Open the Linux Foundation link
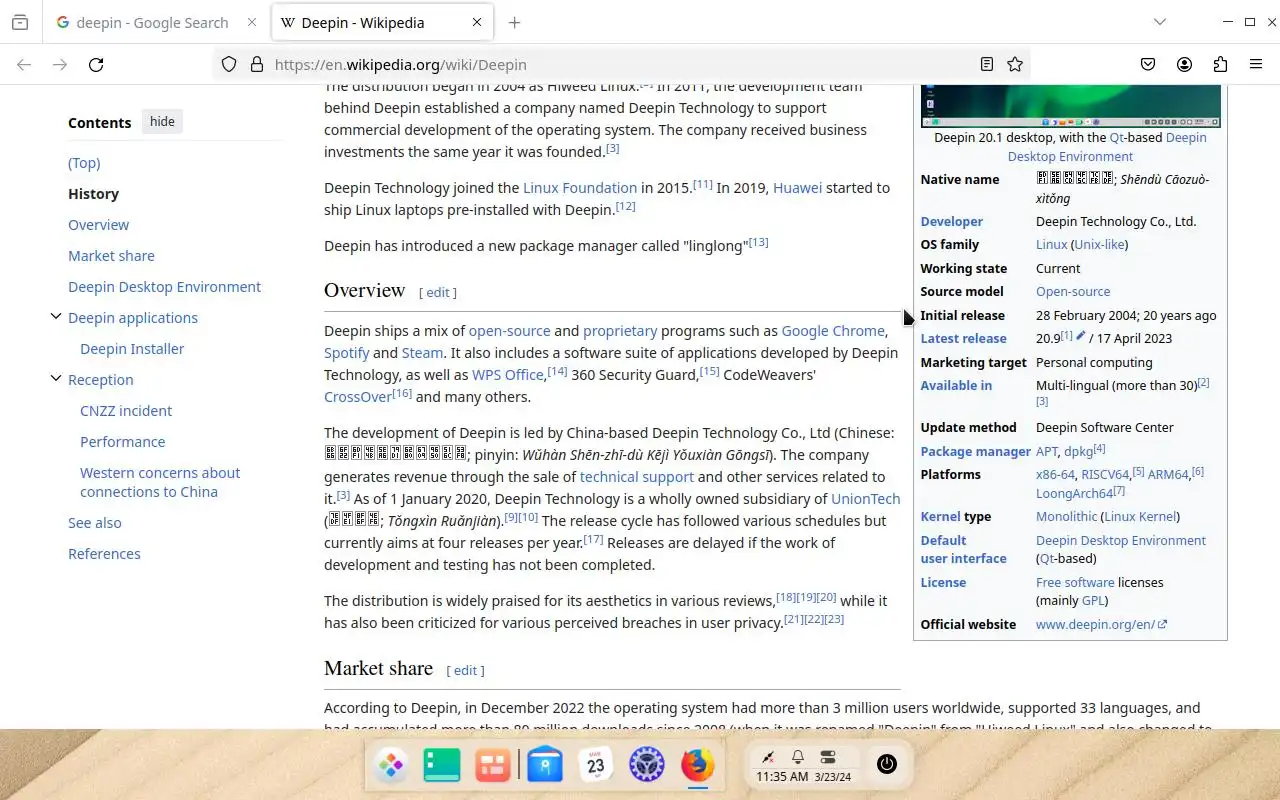The image size is (1280, 800). 580,188
